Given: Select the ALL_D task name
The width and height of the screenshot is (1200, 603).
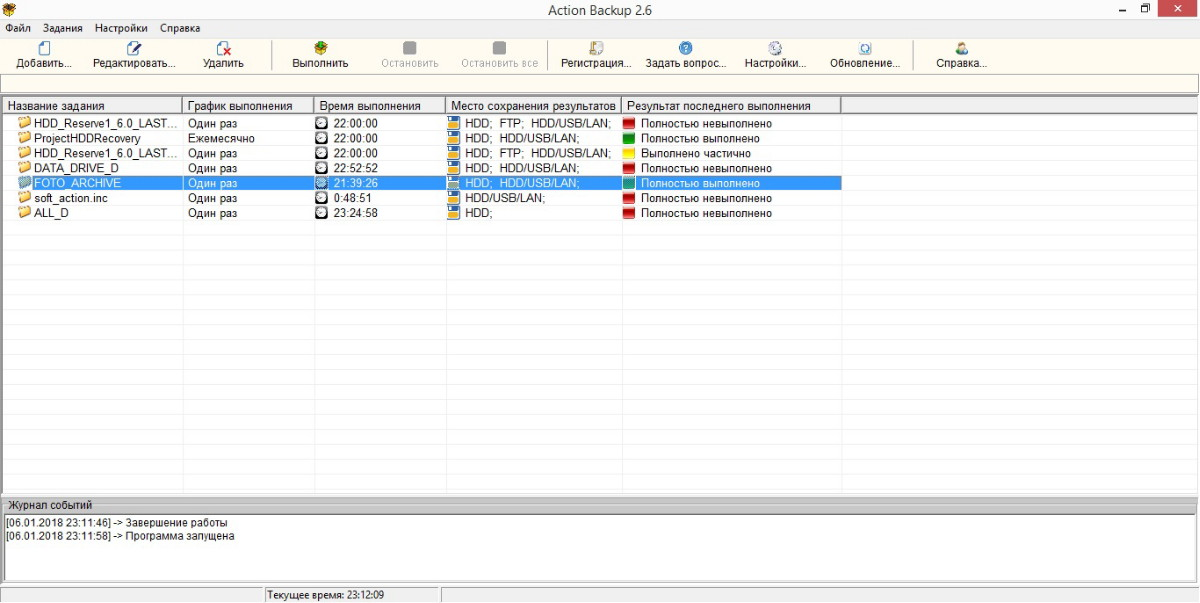Looking at the screenshot, I should (x=51, y=213).
